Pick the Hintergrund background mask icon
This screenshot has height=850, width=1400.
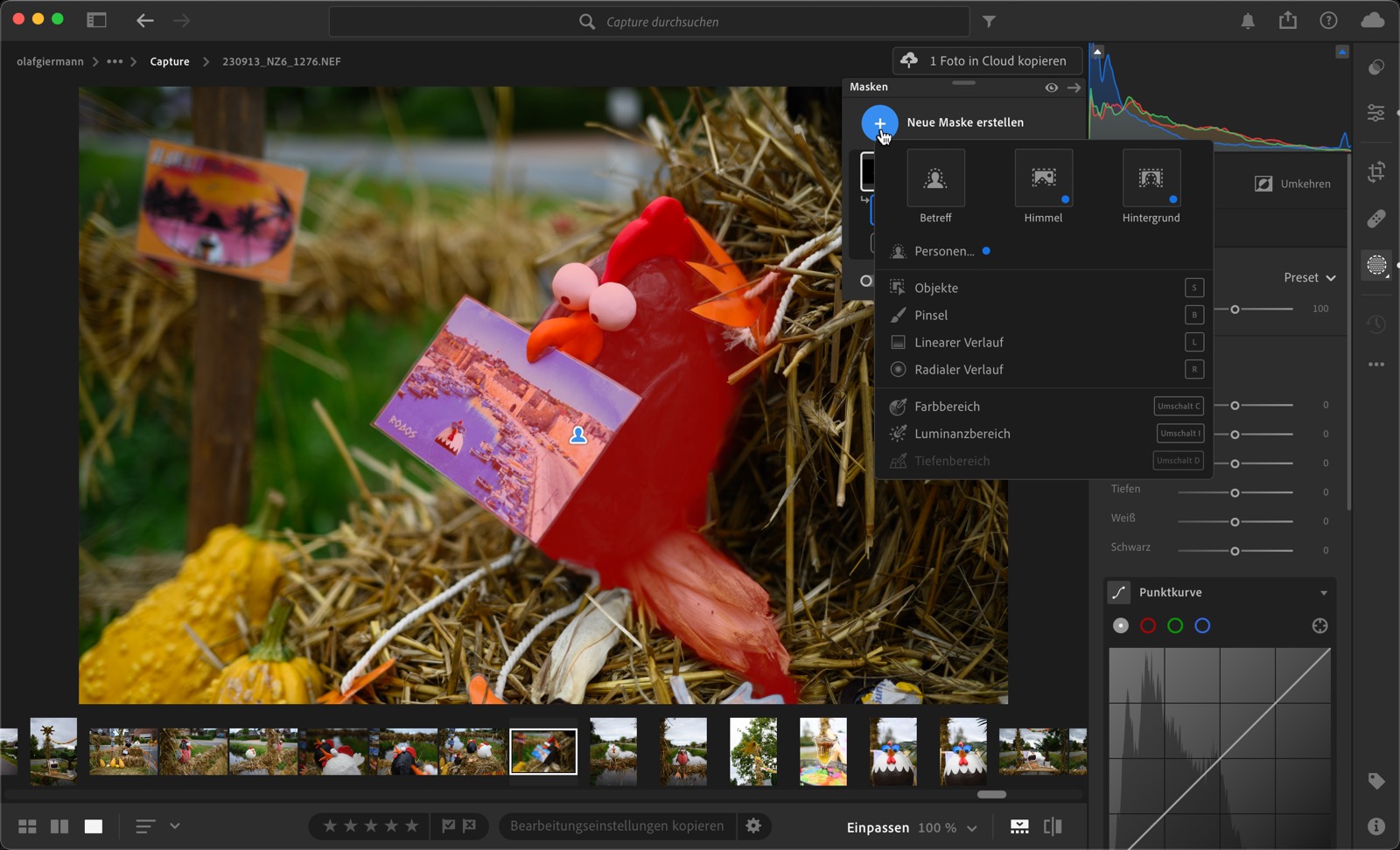tap(1151, 178)
